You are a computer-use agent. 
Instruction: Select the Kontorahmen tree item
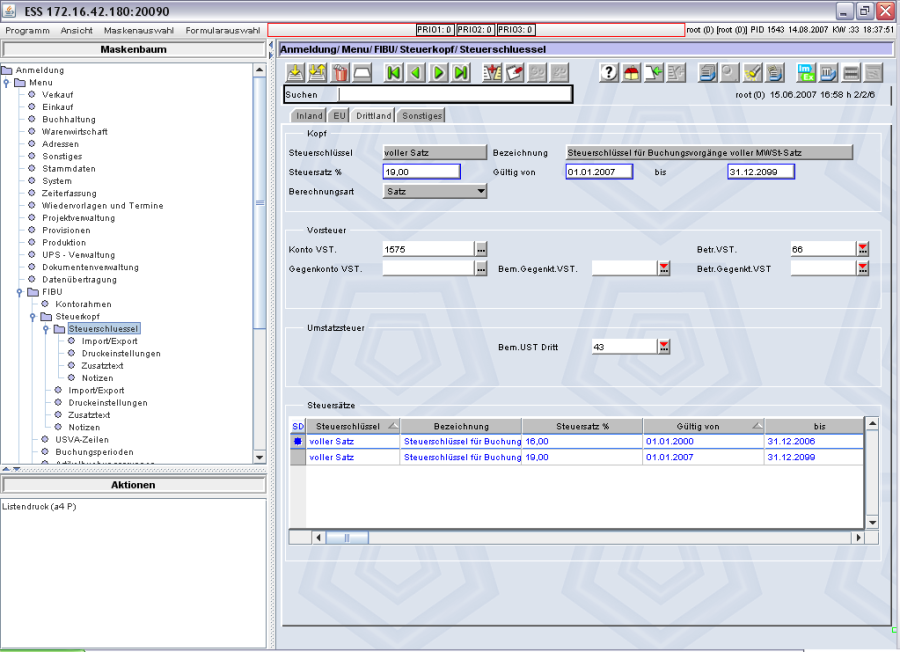[83, 304]
